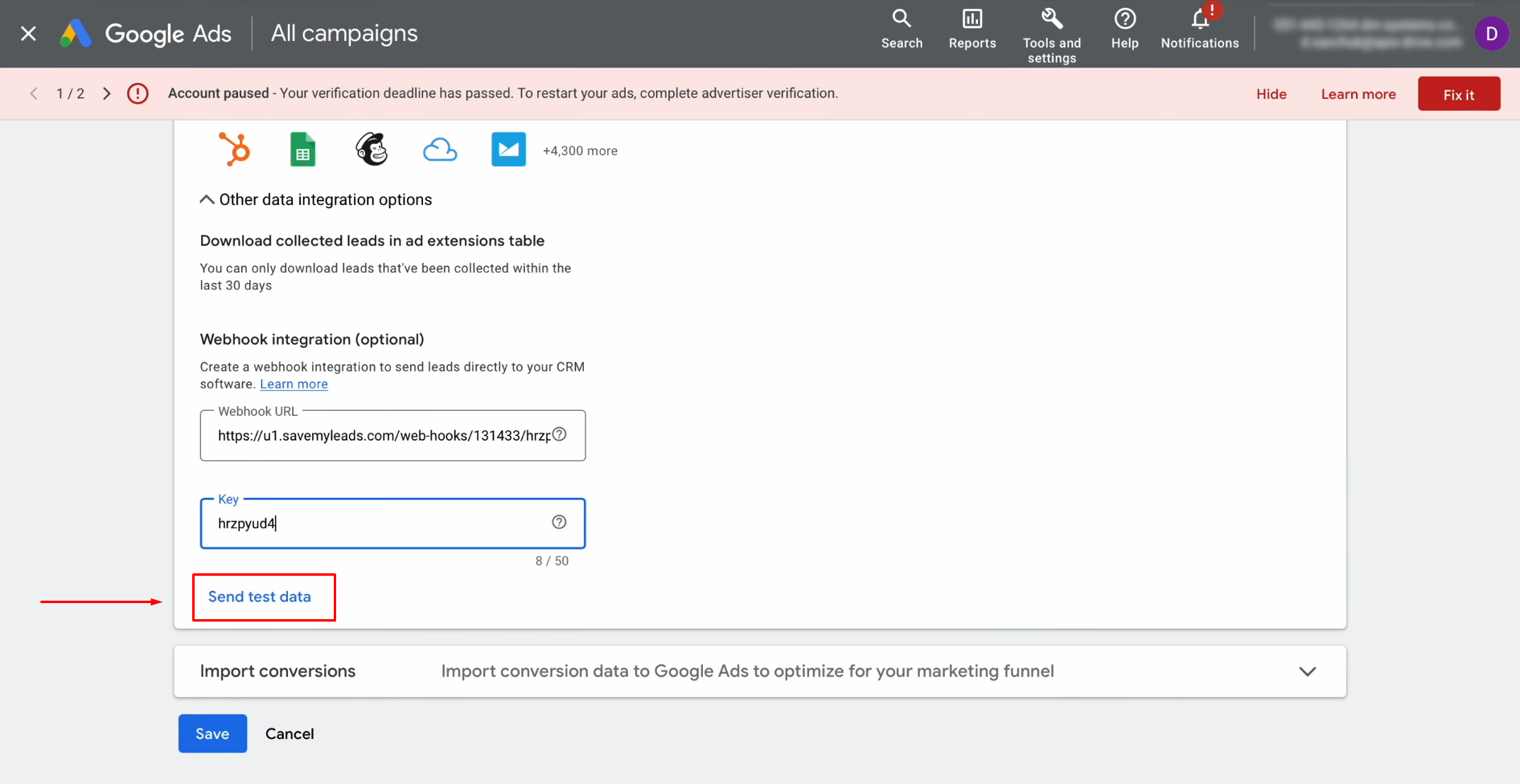Select the Mailchimp integration icon
The image size is (1520, 784).
(x=372, y=150)
